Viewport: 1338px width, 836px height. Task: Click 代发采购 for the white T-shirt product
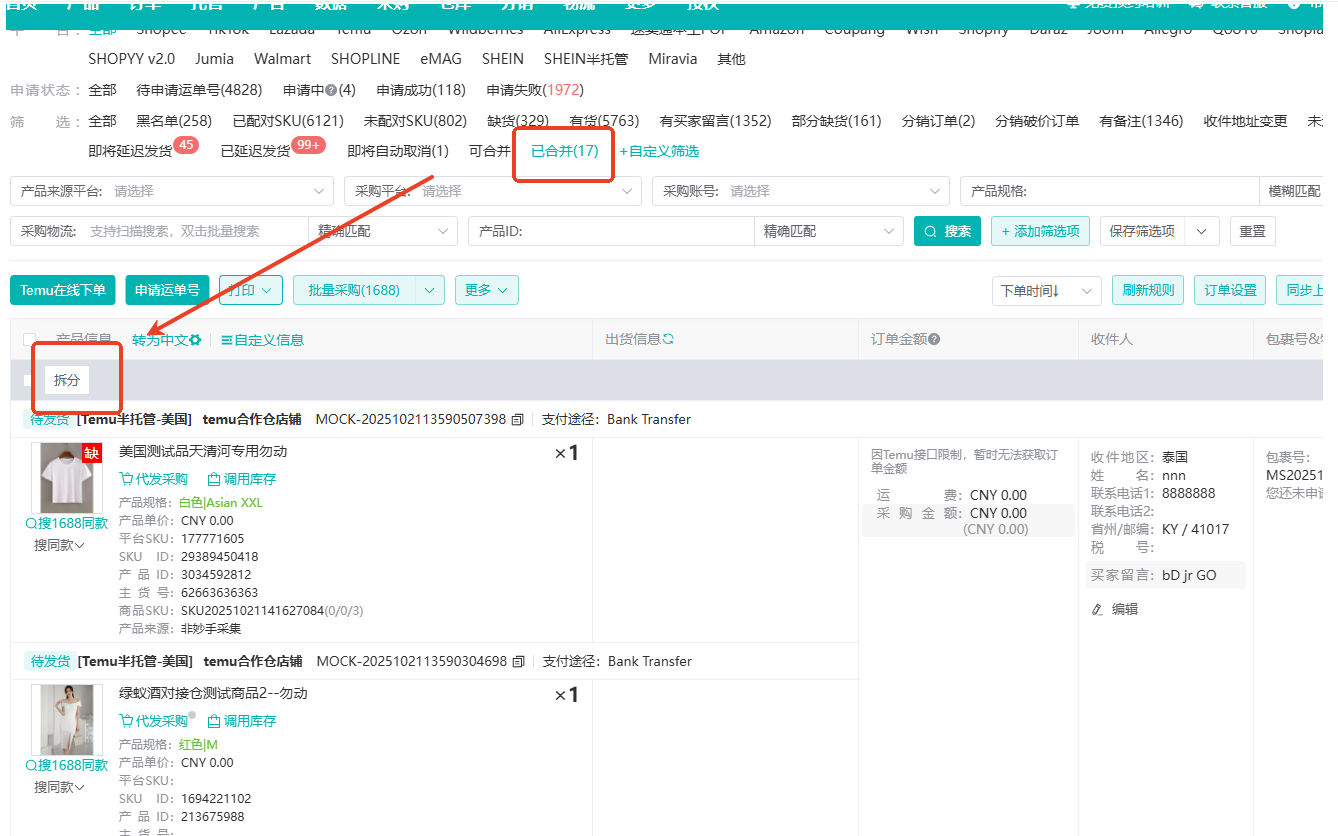click(154, 479)
